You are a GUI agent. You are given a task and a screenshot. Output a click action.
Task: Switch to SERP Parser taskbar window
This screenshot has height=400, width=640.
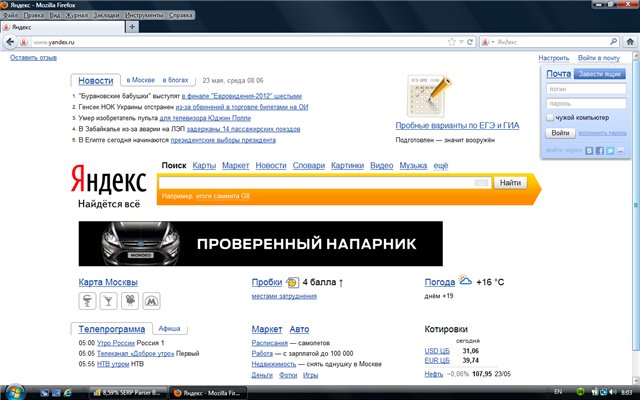coord(128,393)
